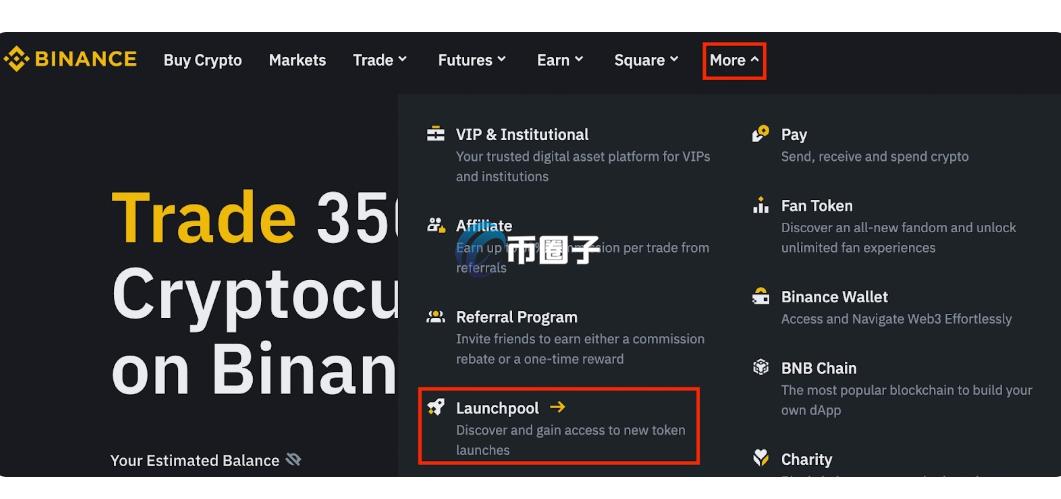
Task: Click the VIP & Institutional briefcase icon
Action: (436, 134)
